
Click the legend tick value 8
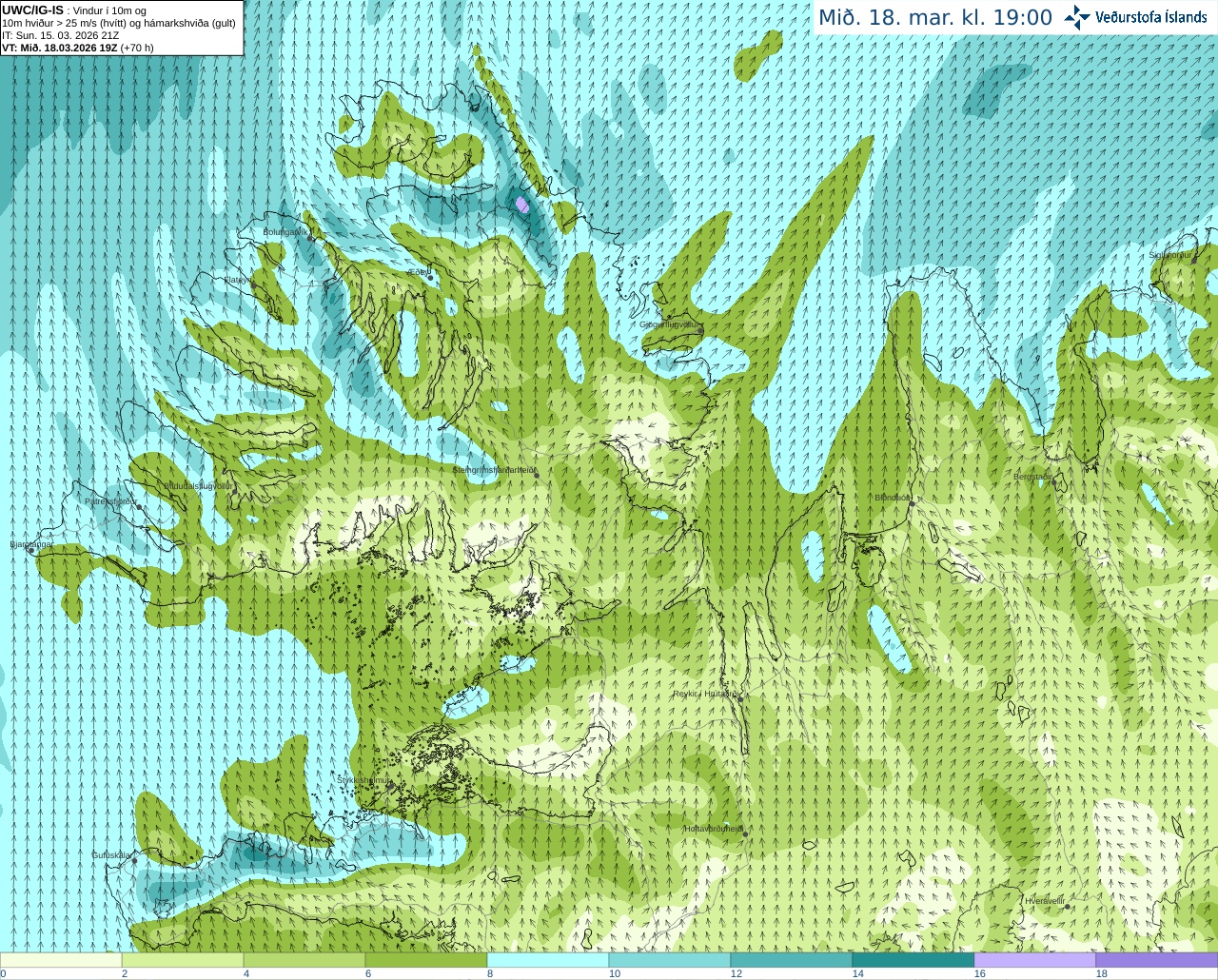point(490,973)
